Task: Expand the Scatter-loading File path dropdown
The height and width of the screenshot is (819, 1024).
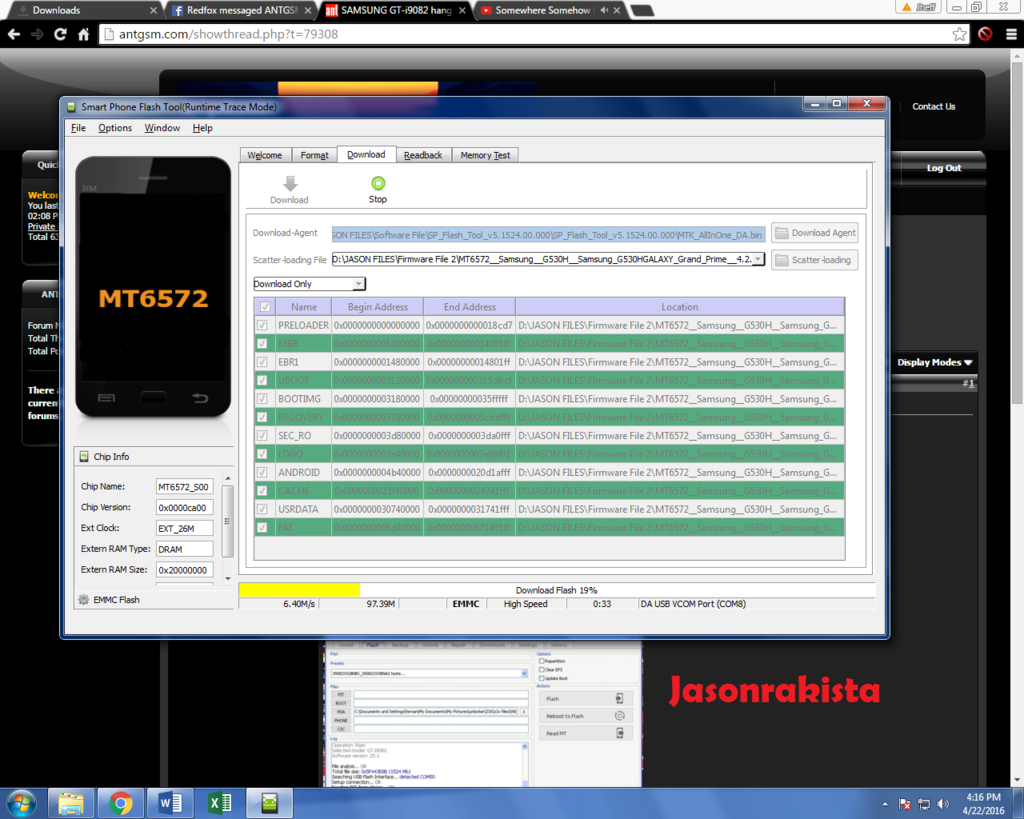Action: tap(759, 260)
